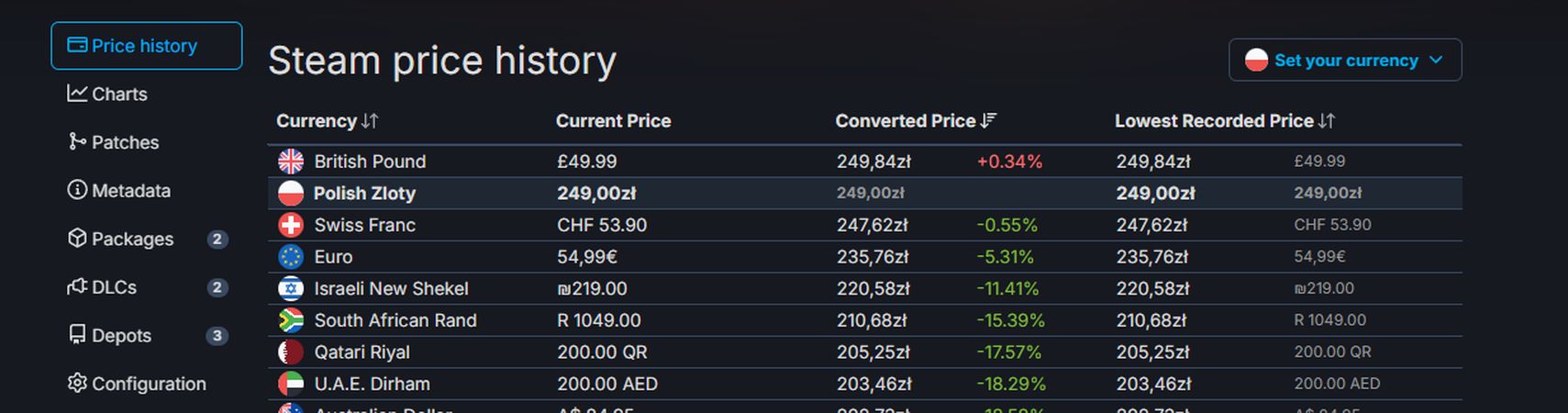Click the DLCs puzzle piece icon
Image resolution: width=1568 pixels, height=413 pixels.
point(77,286)
